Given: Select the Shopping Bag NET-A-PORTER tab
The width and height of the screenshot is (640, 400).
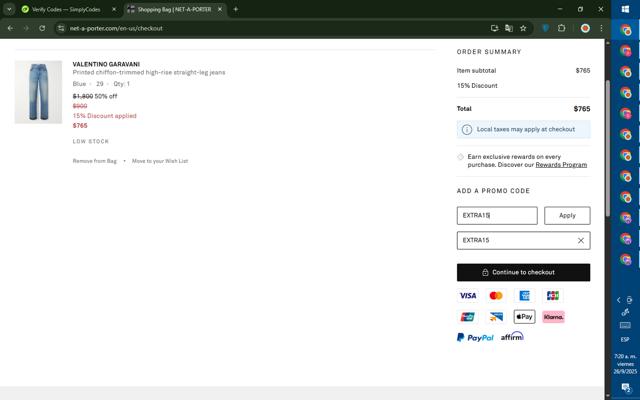Looking at the screenshot, I should [174, 9].
